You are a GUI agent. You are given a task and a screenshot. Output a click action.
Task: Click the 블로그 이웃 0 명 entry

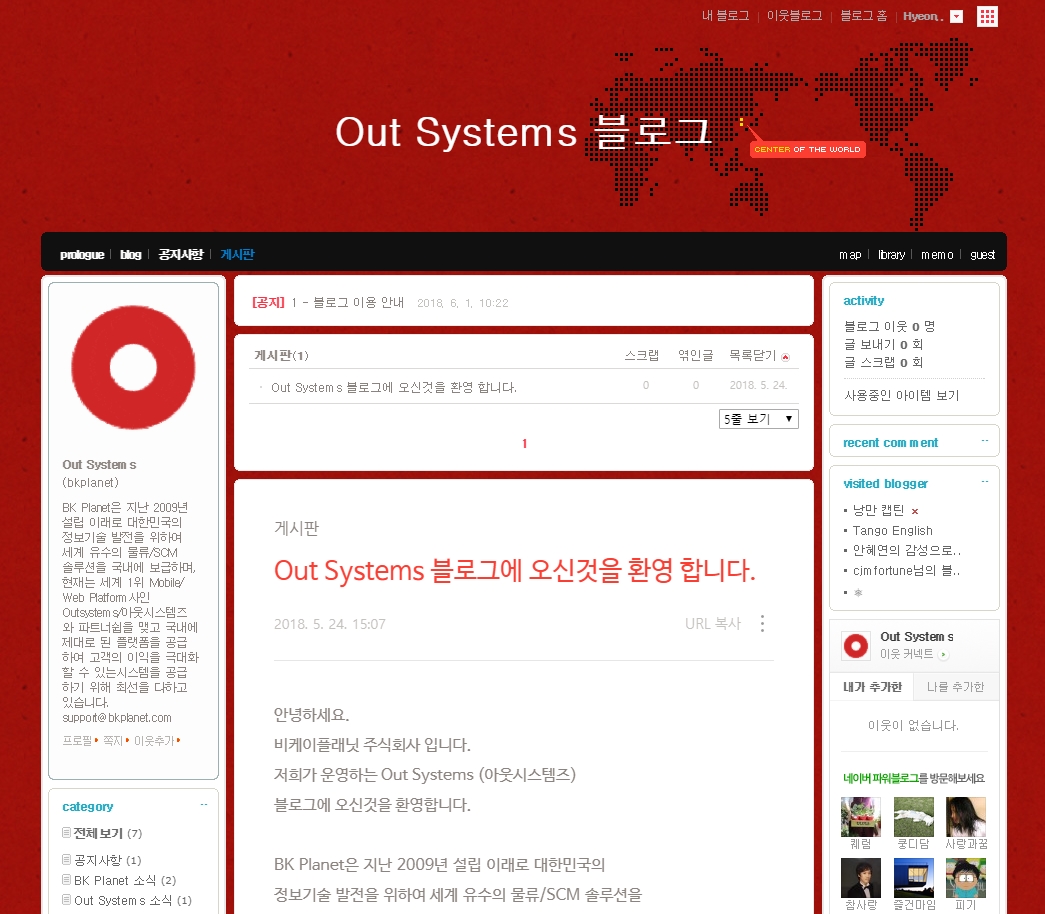[889, 326]
